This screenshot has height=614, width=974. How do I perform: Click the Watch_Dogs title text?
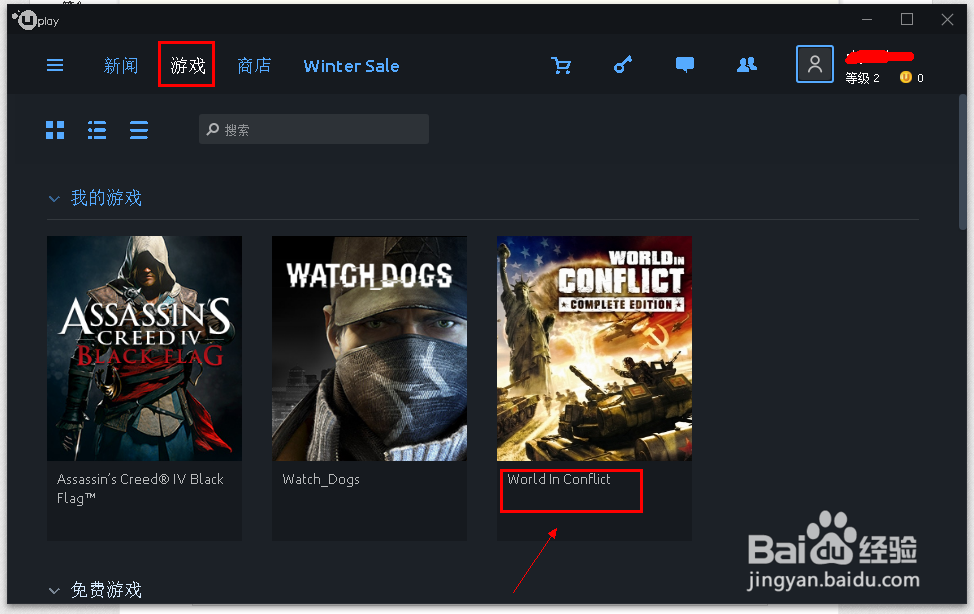pyautogui.click(x=321, y=479)
